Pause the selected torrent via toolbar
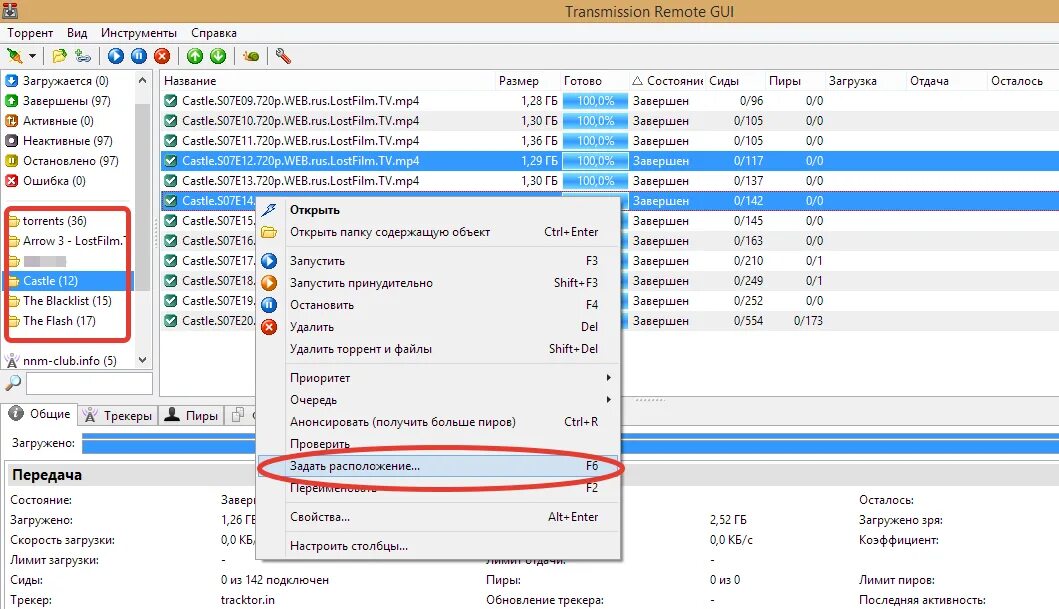Screen dimensions: 1059x609 pos(138,56)
